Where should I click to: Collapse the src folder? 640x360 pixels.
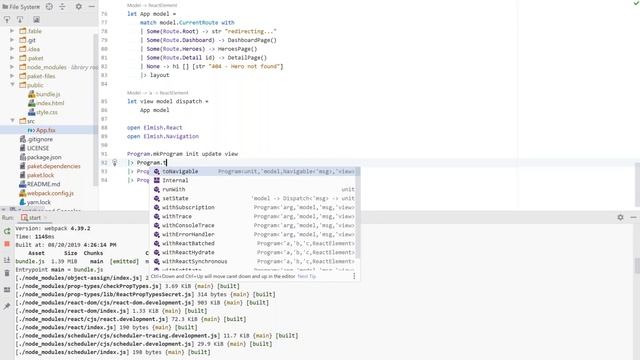pyautogui.click(x=12, y=121)
